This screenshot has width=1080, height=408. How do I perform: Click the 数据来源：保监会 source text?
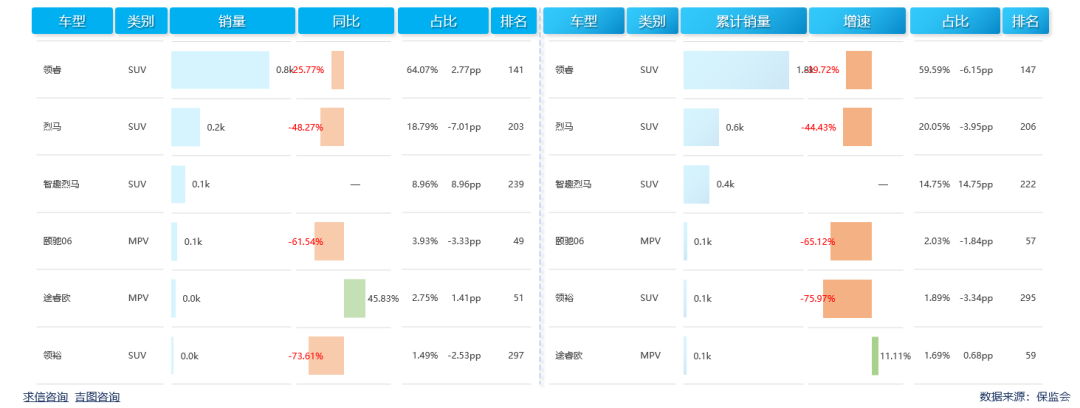(1024, 397)
